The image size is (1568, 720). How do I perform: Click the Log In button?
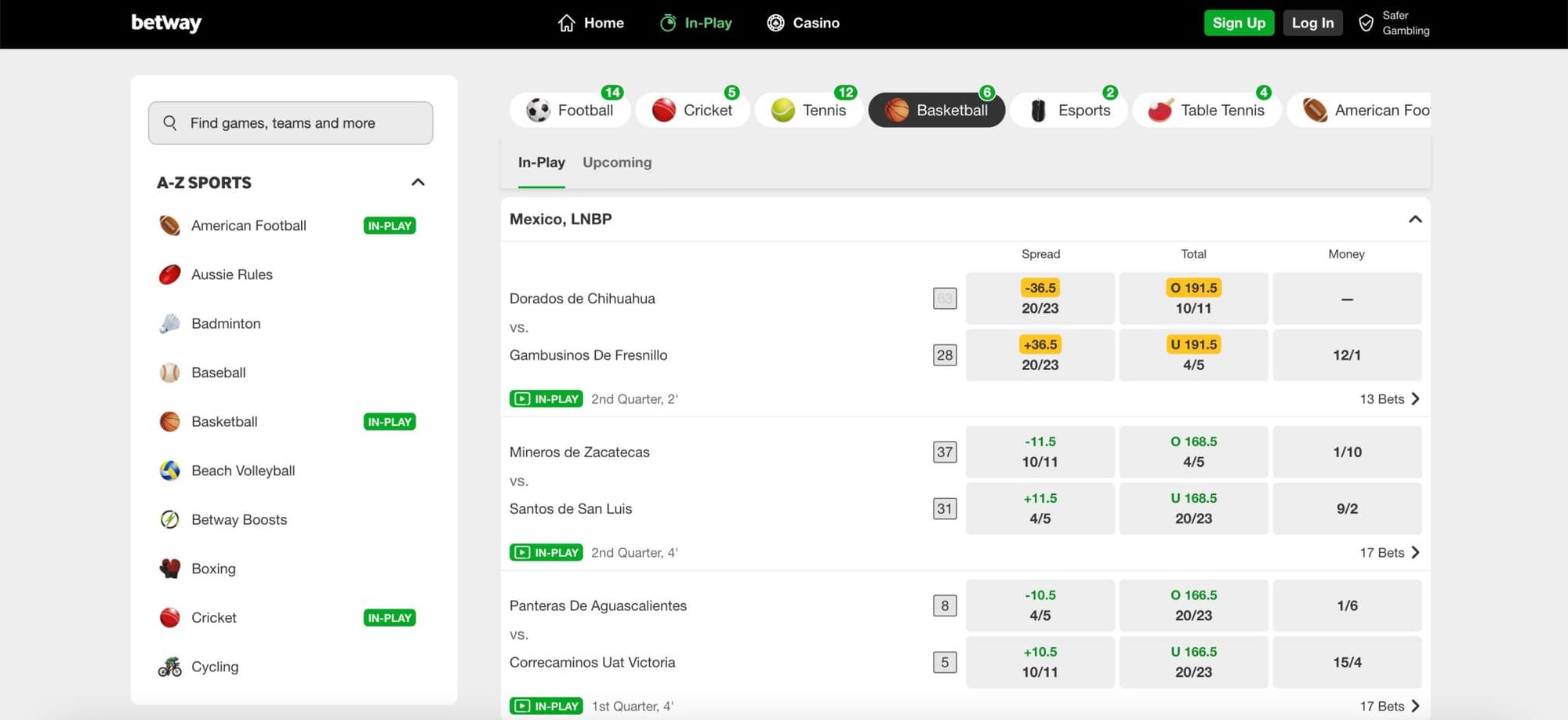click(x=1312, y=23)
